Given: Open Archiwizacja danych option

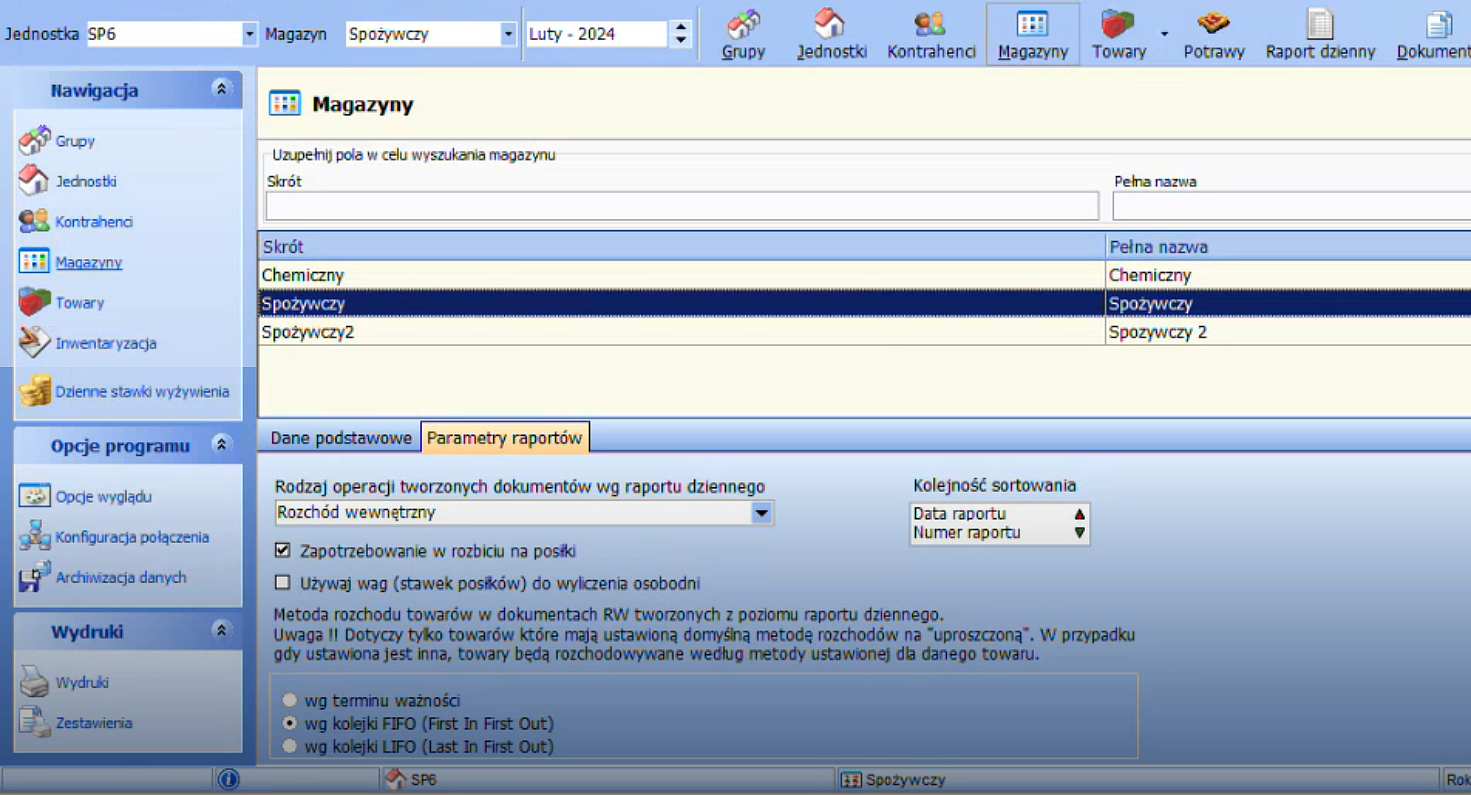Looking at the screenshot, I should tap(120, 577).
